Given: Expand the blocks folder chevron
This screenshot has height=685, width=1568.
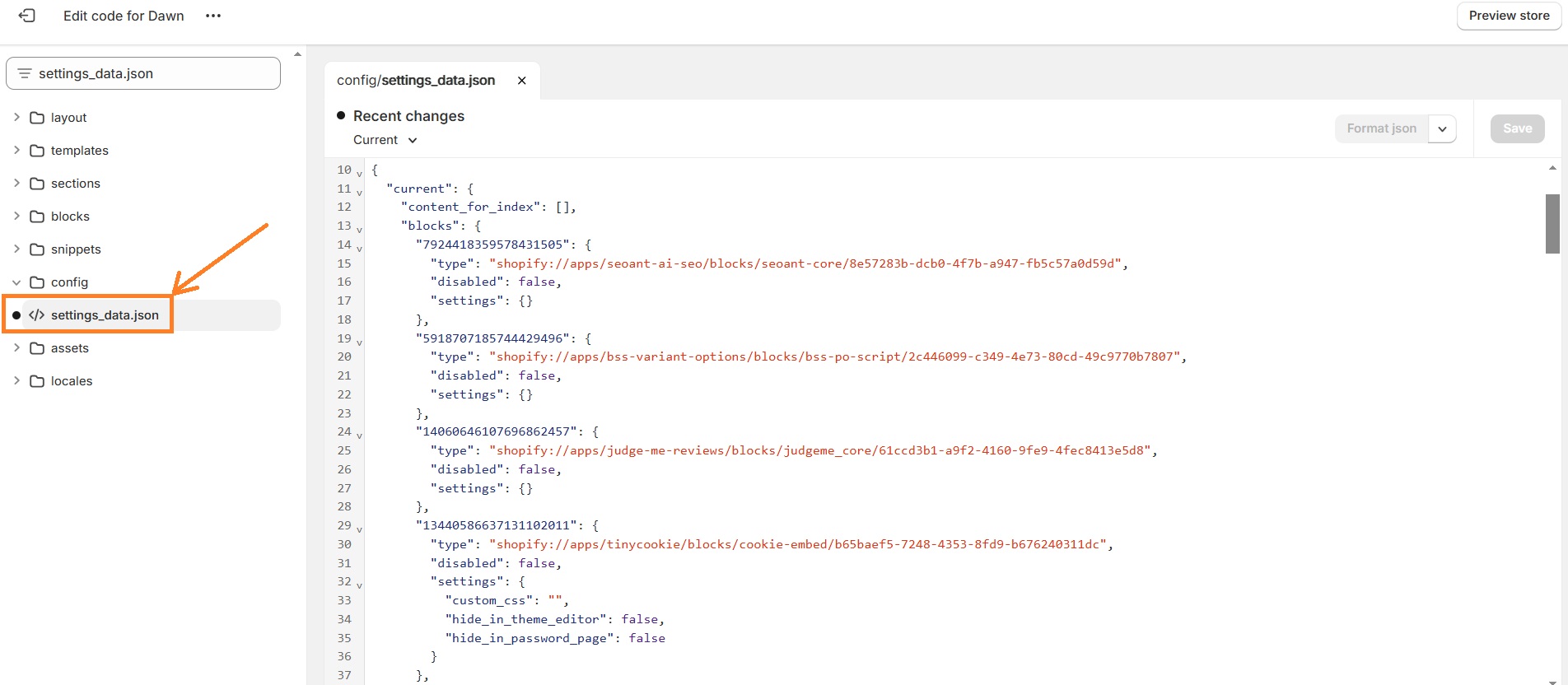Looking at the screenshot, I should coord(16,216).
